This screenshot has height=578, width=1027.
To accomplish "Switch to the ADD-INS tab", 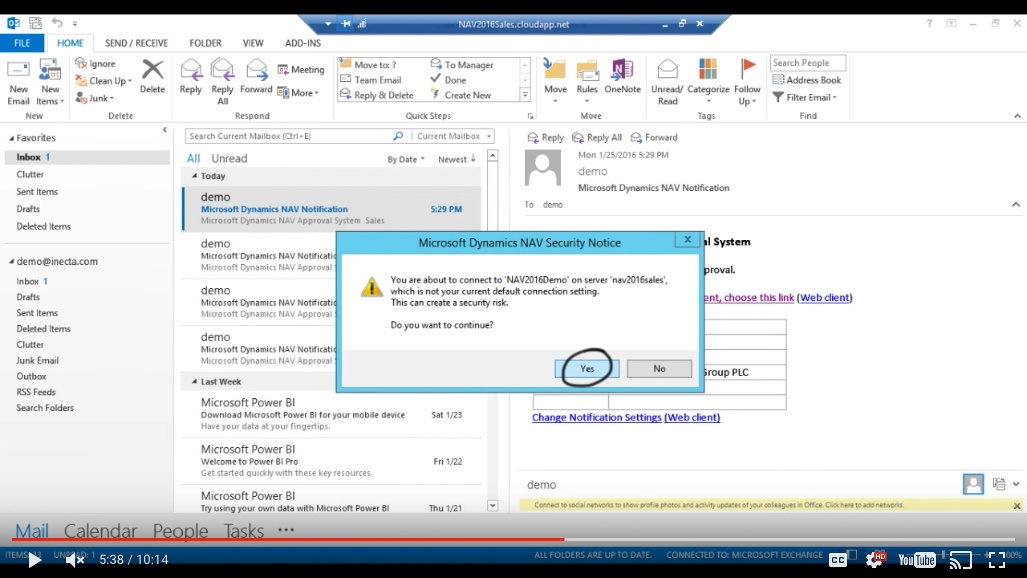I will (x=303, y=43).
